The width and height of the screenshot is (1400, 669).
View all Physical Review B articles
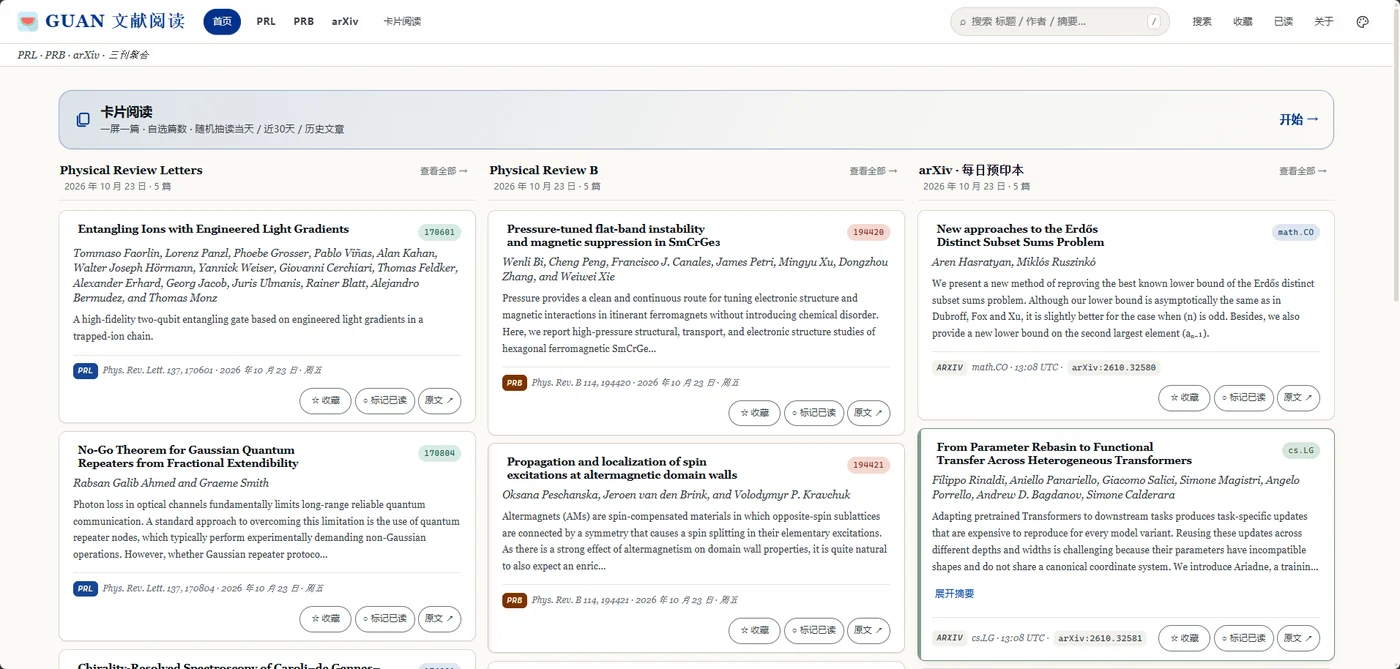(x=873, y=171)
